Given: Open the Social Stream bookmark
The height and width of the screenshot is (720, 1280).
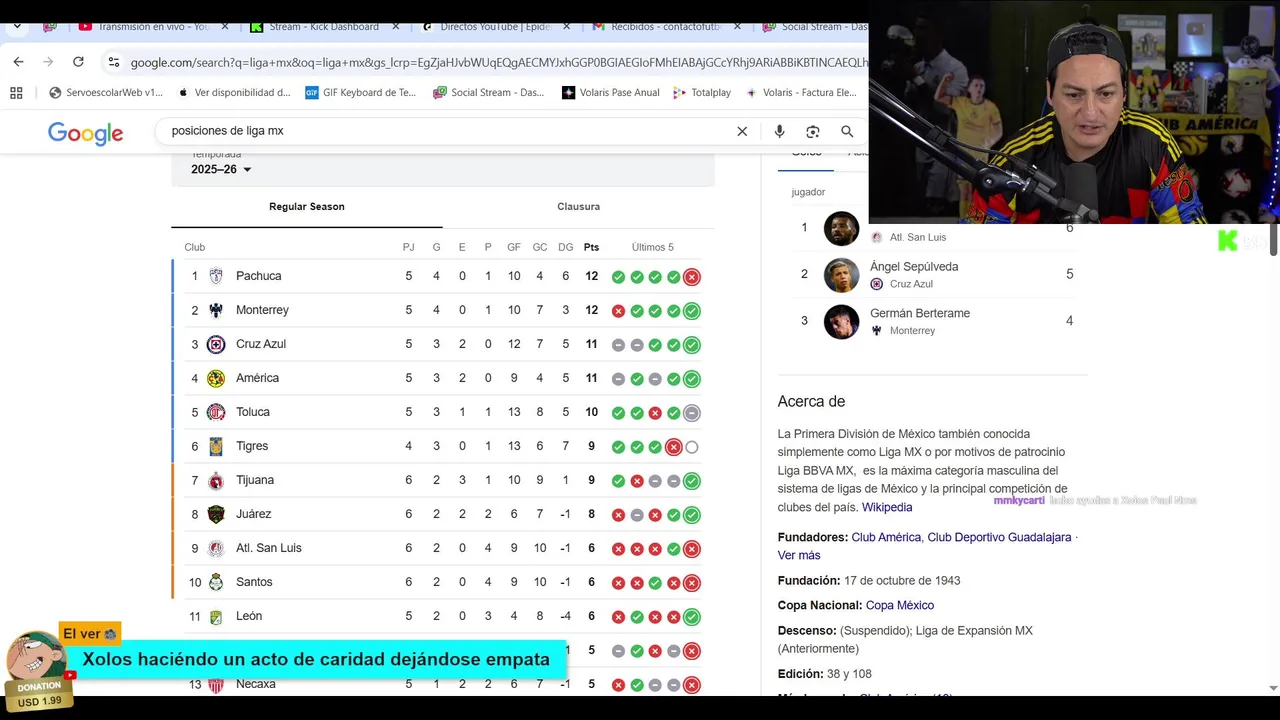Looking at the screenshot, I should click(489, 92).
